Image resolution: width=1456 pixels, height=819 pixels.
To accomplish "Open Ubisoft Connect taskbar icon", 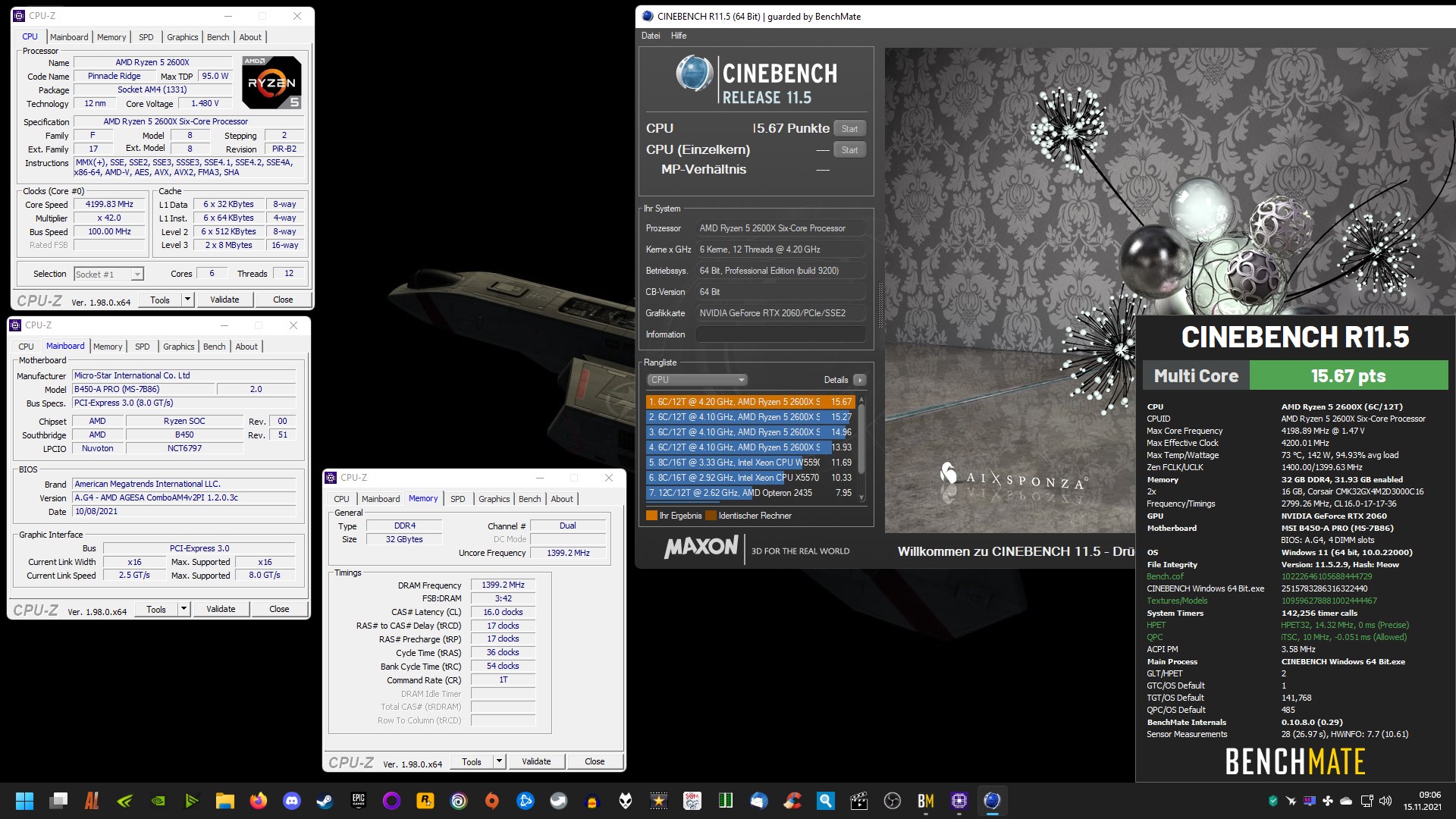I will click(459, 801).
